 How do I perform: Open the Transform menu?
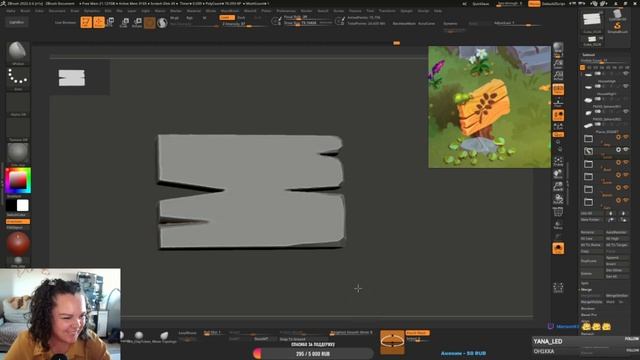(x=387, y=11)
